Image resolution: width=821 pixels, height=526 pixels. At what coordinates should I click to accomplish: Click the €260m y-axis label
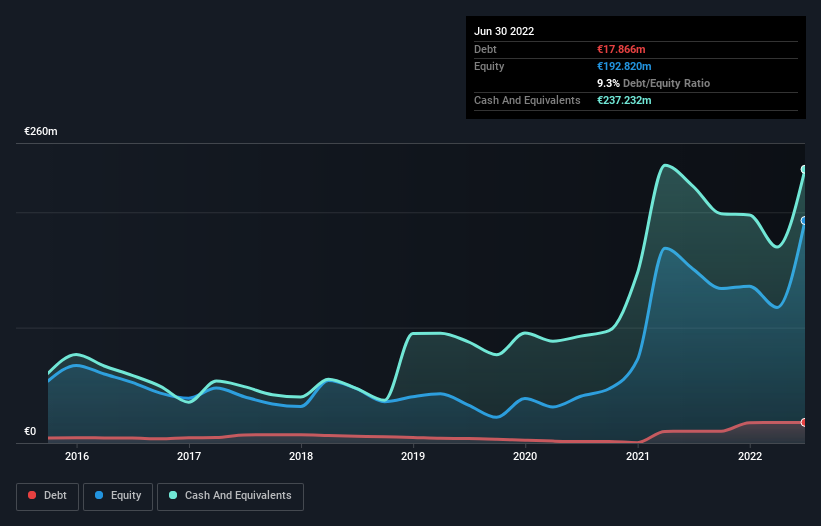[41, 131]
